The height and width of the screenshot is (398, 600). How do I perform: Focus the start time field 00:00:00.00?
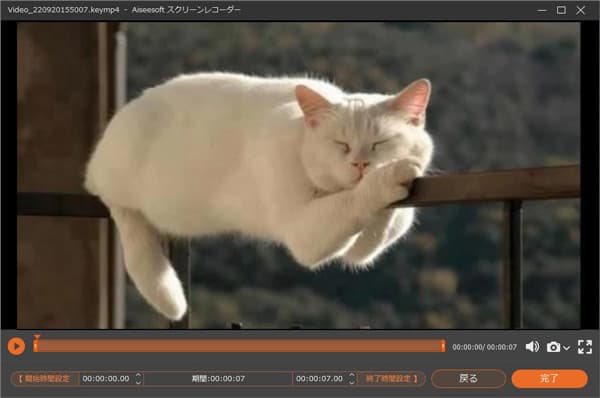click(x=106, y=379)
